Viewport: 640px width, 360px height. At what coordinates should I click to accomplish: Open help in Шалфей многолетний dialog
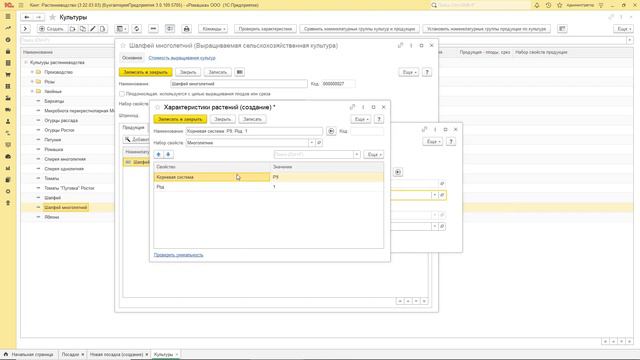tap(427, 72)
